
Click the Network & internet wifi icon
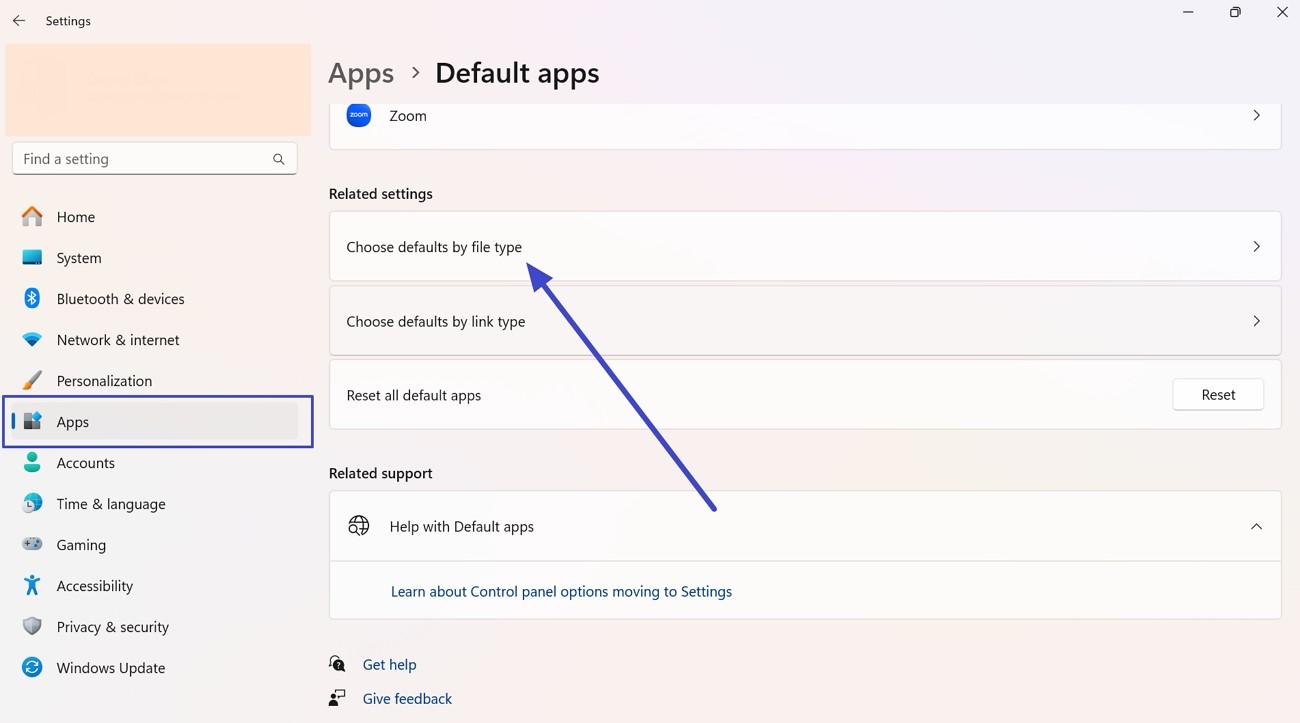click(x=33, y=340)
